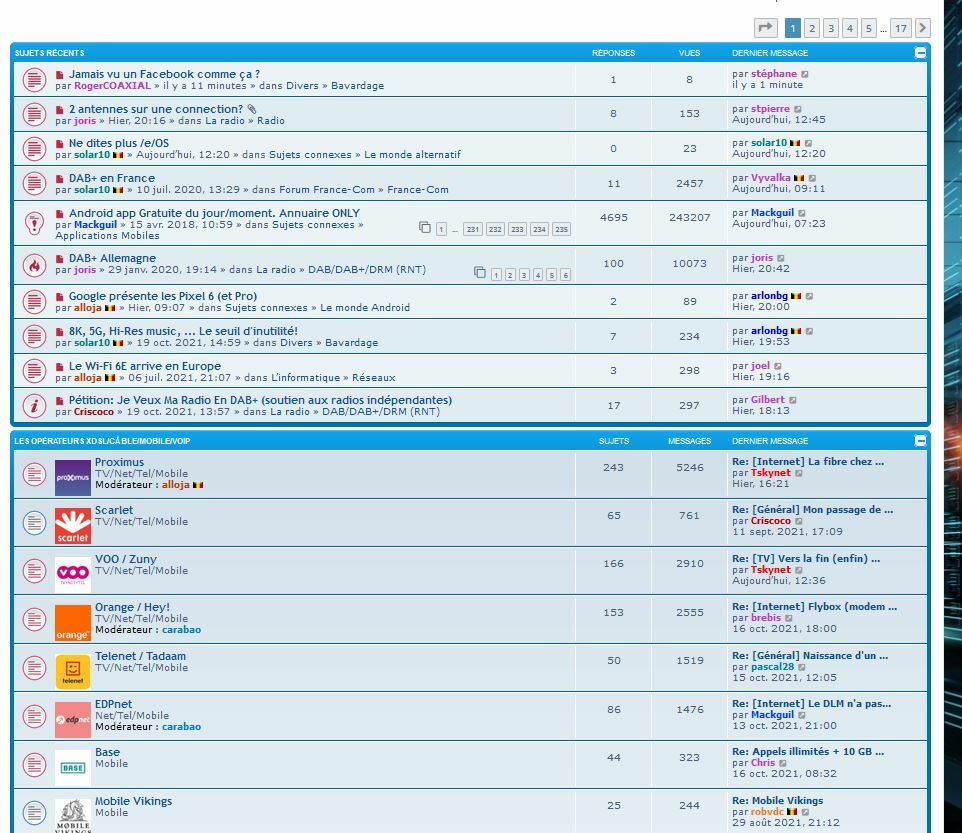The image size is (962, 833).
Task: Open the Base forum
Action: coord(107,751)
